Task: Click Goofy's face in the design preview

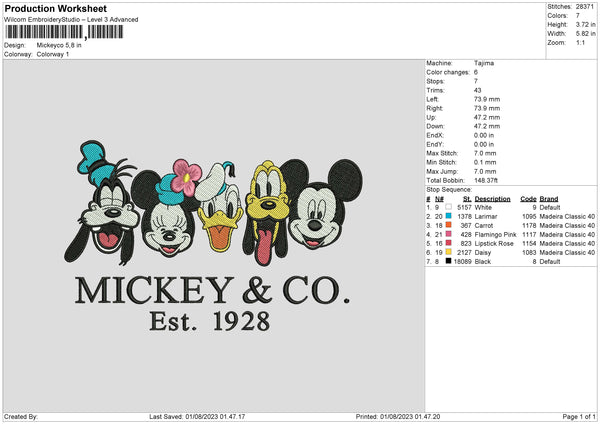Action: click(110, 218)
